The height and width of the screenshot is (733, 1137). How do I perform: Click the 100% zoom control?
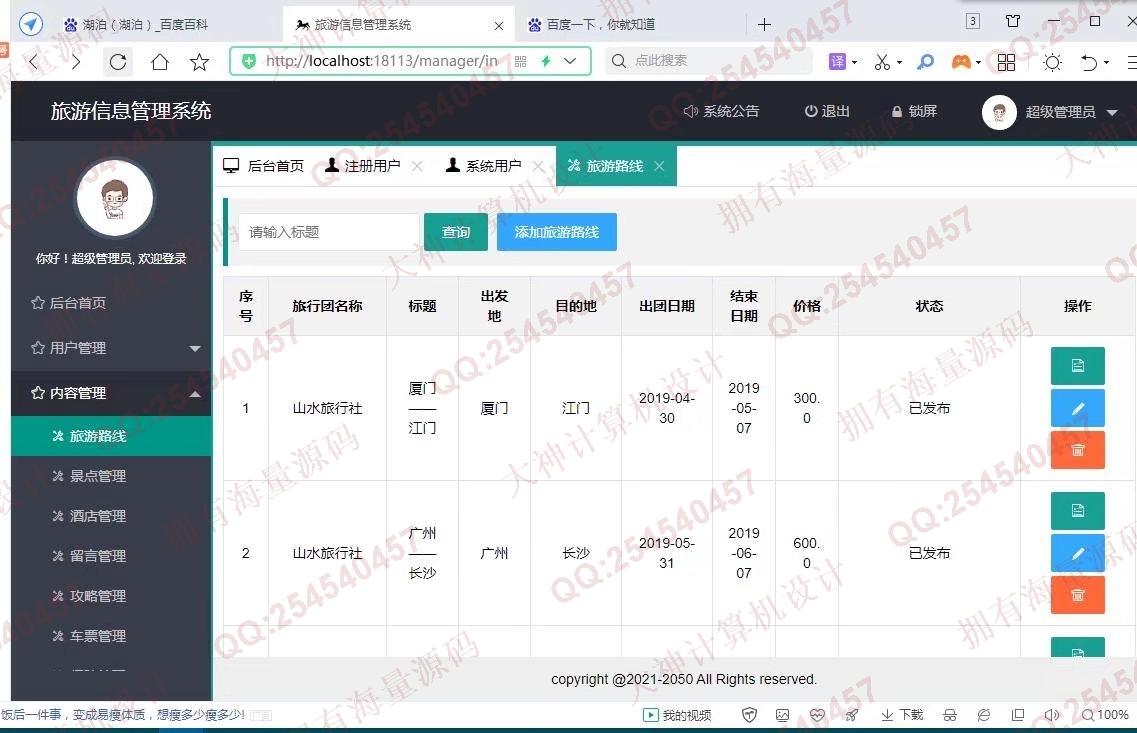1105,716
